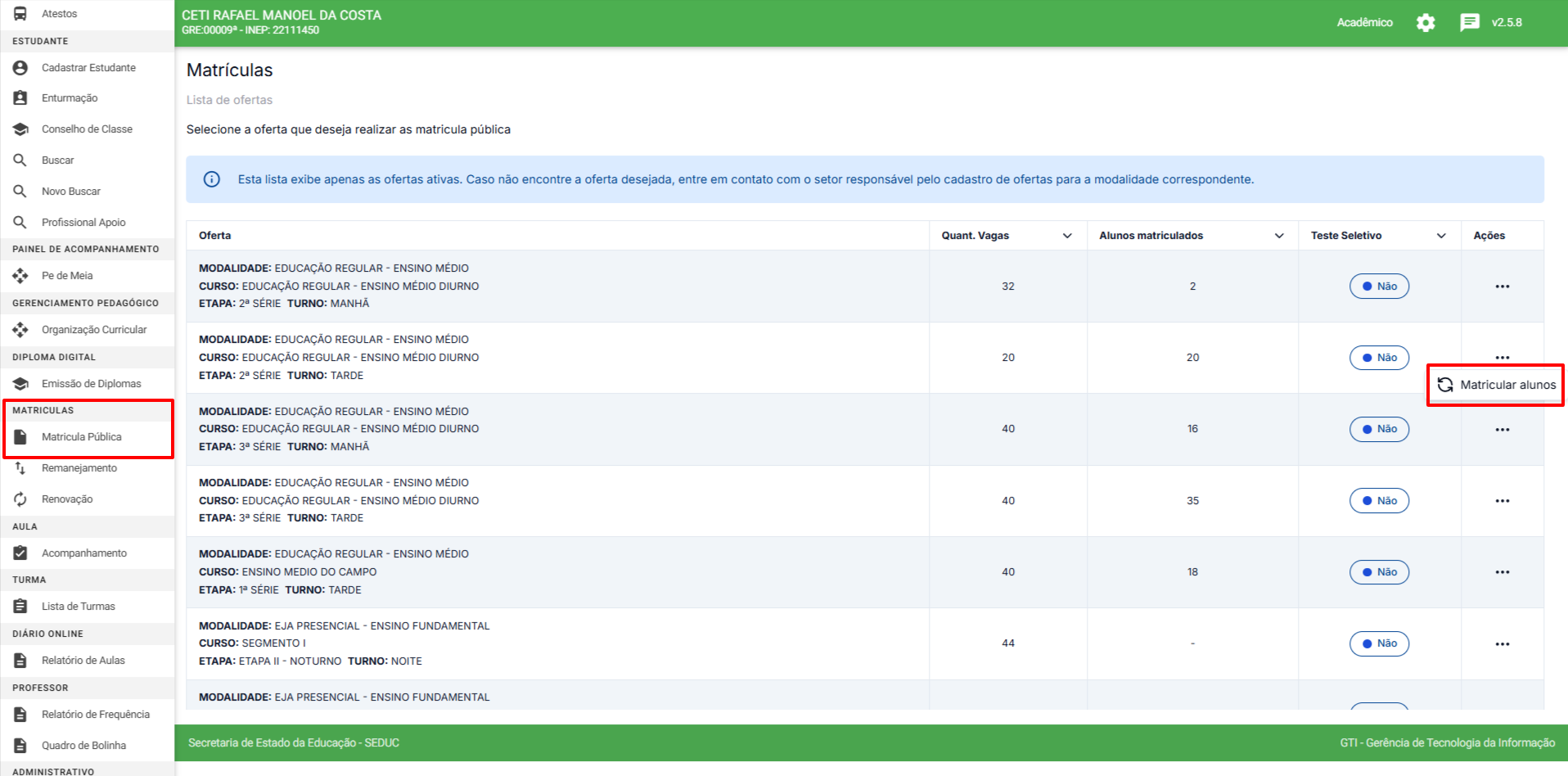Open the chat messages icon in header

click(1469, 23)
